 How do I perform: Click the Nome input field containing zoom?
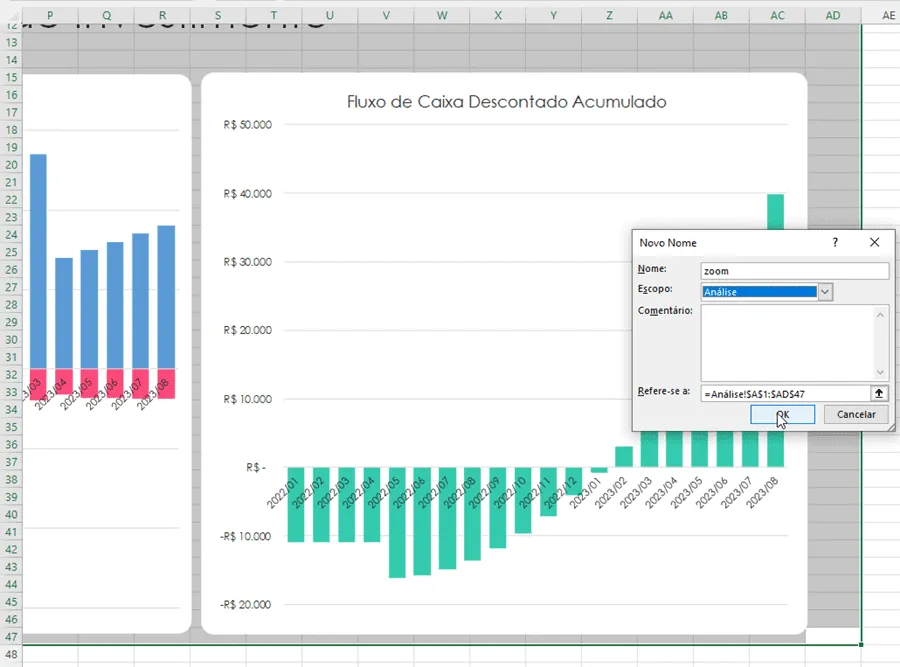[x=795, y=270]
